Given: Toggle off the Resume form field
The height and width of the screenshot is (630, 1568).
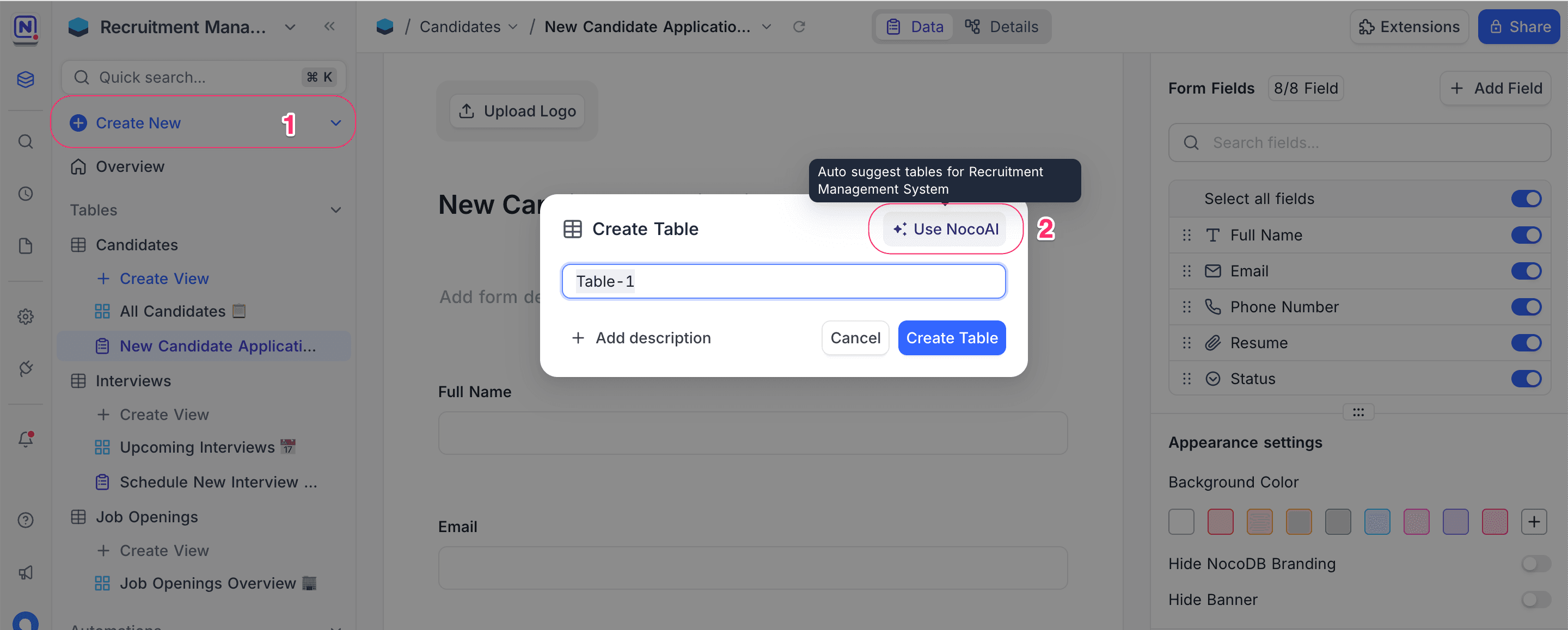Looking at the screenshot, I should click(1526, 342).
